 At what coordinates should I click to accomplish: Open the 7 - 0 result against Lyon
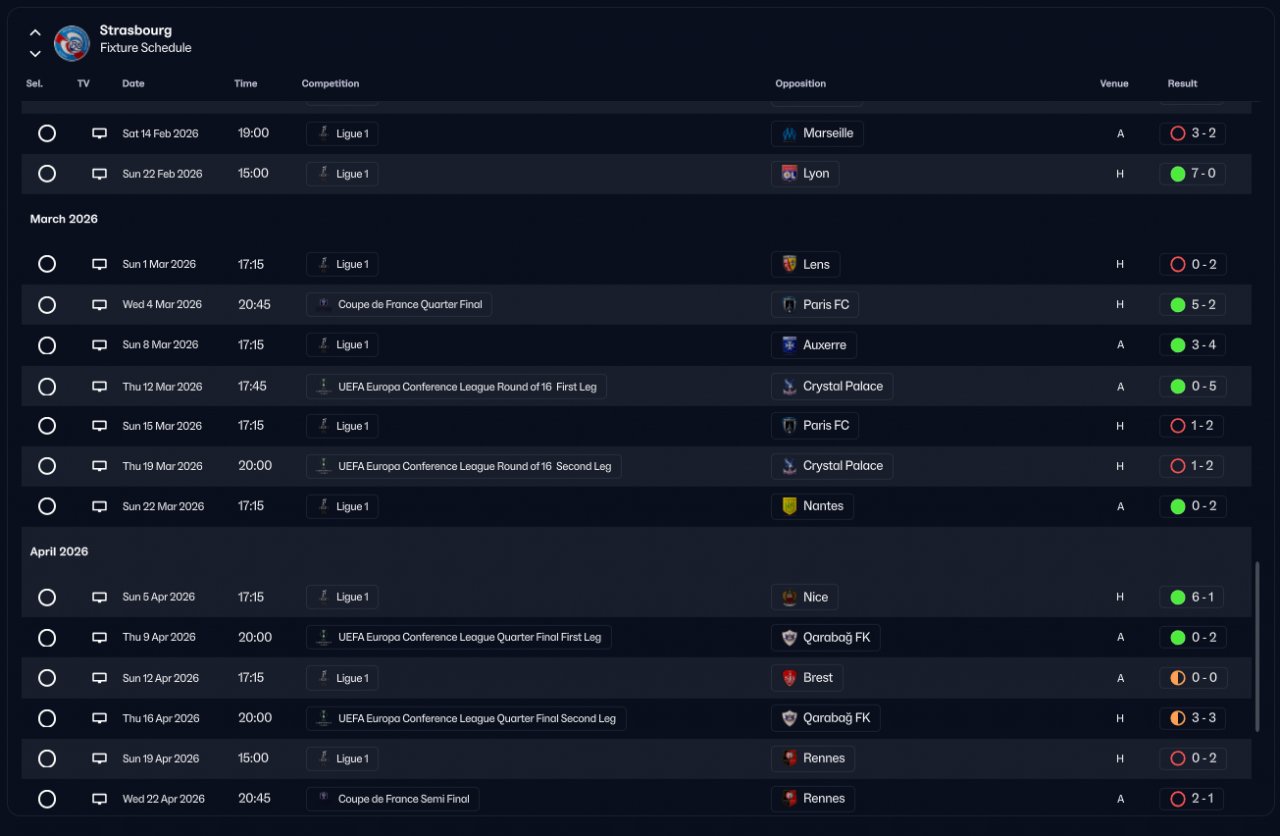pyautogui.click(x=1192, y=174)
